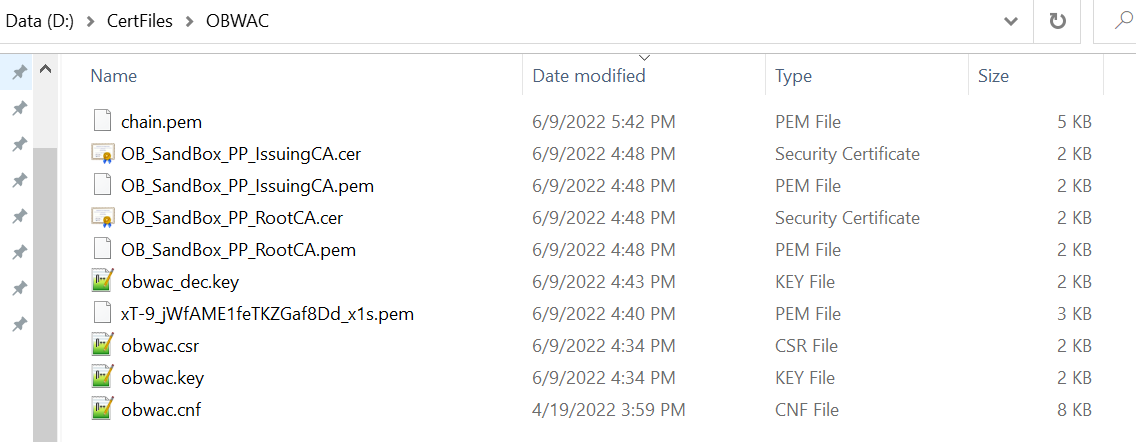Select the OB_SandBox_PP_RootCA.cer certificate icon
This screenshot has width=1136, height=442.
[x=101, y=218]
